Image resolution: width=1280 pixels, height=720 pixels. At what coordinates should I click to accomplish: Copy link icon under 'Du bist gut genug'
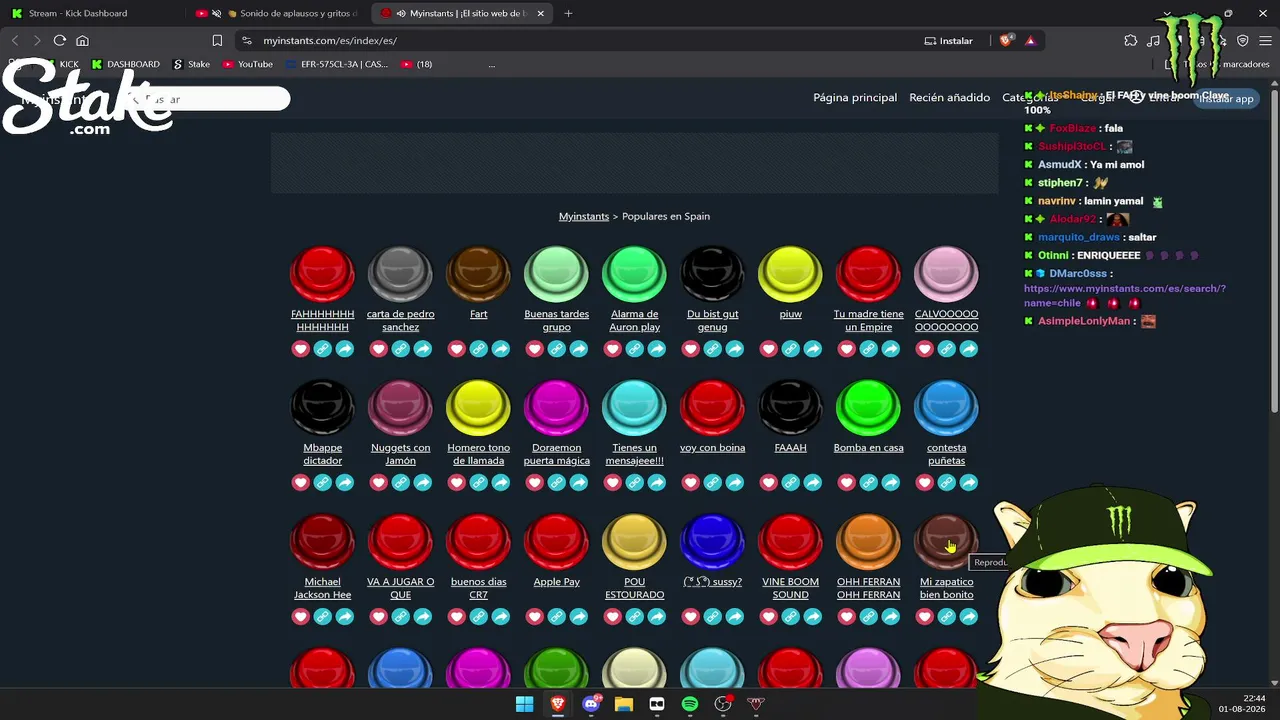pyautogui.click(x=713, y=349)
